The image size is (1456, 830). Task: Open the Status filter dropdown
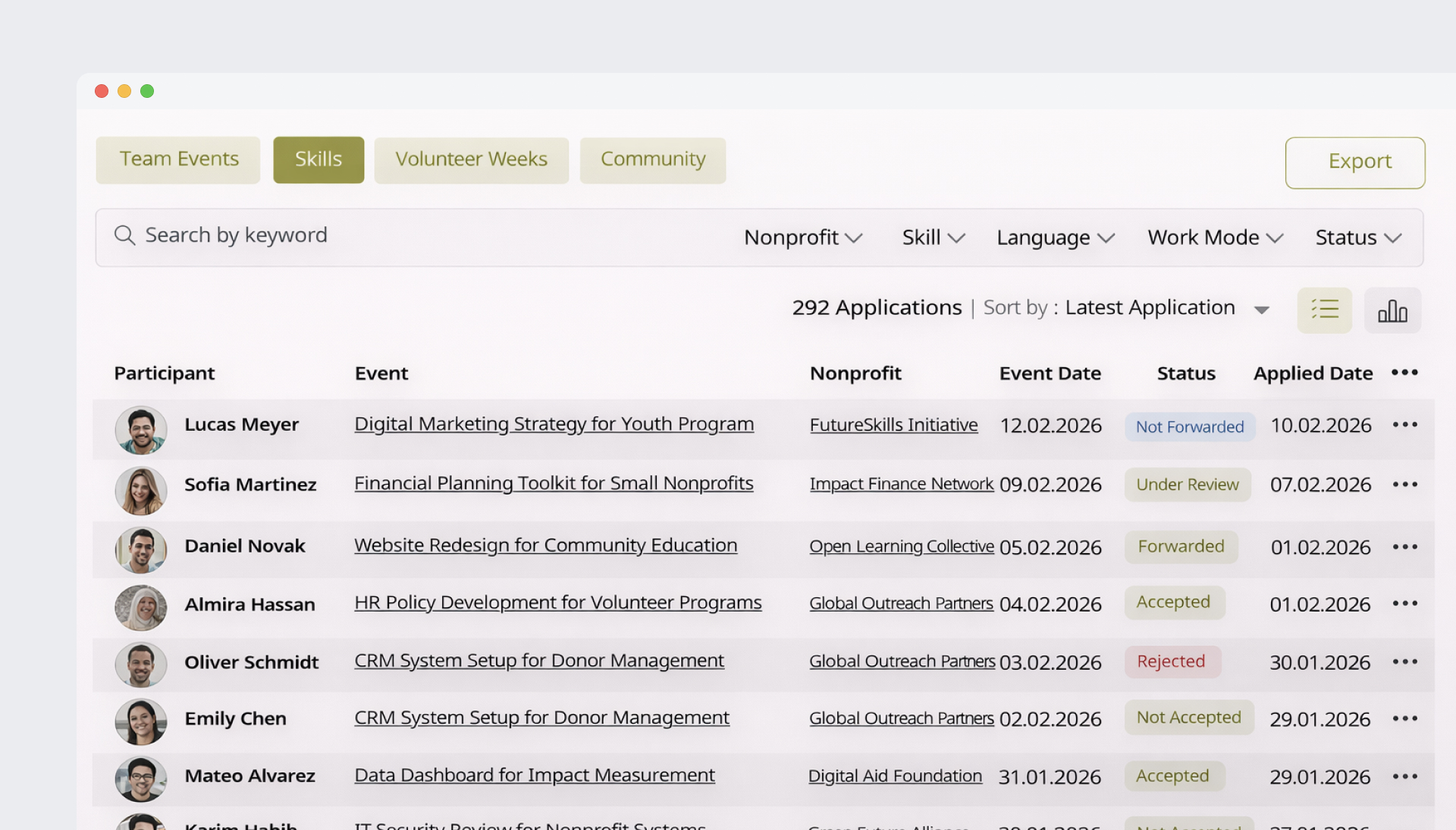pos(1357,237)
